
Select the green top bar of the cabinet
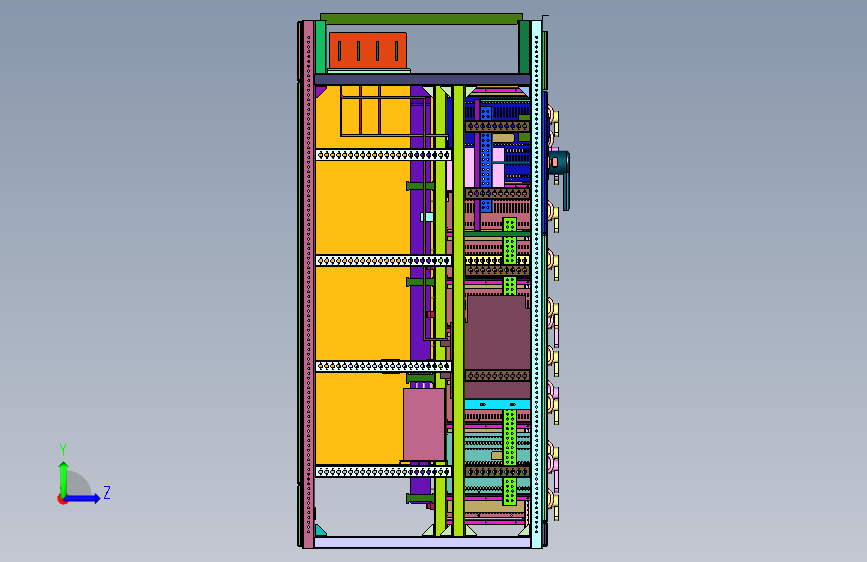tap(421, 19)
